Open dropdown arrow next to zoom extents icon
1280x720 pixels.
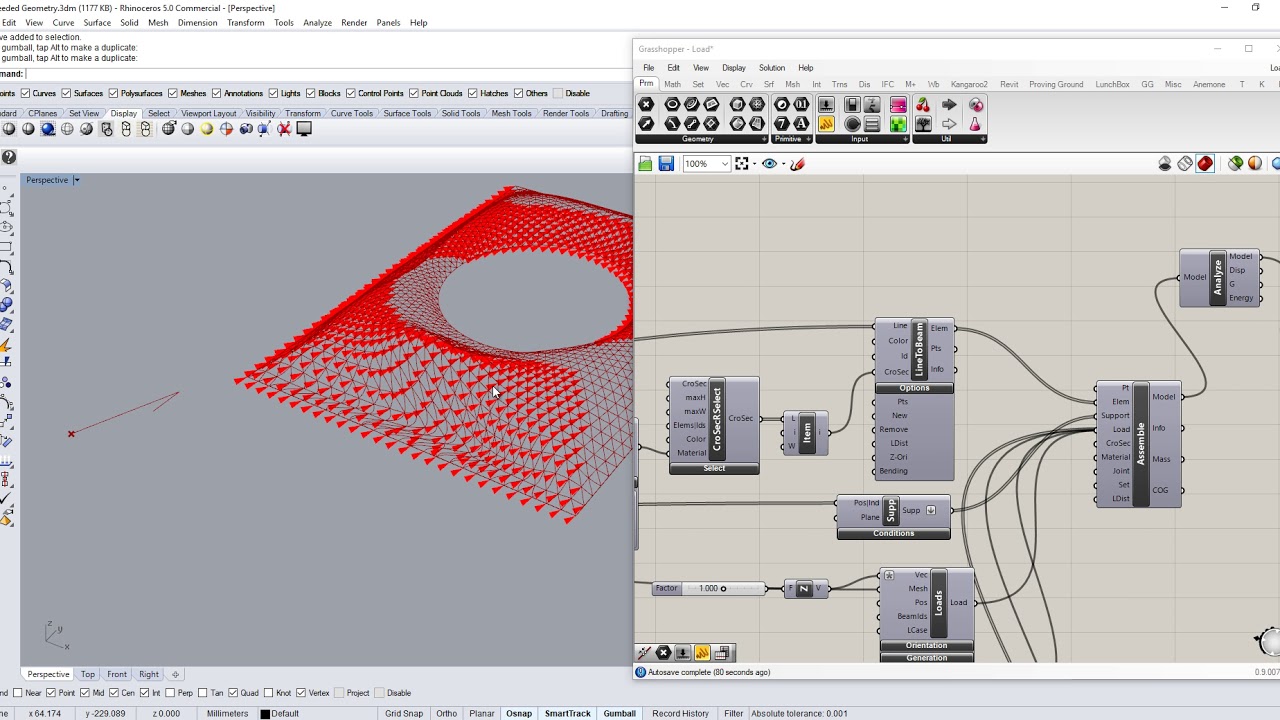[753, 164]
